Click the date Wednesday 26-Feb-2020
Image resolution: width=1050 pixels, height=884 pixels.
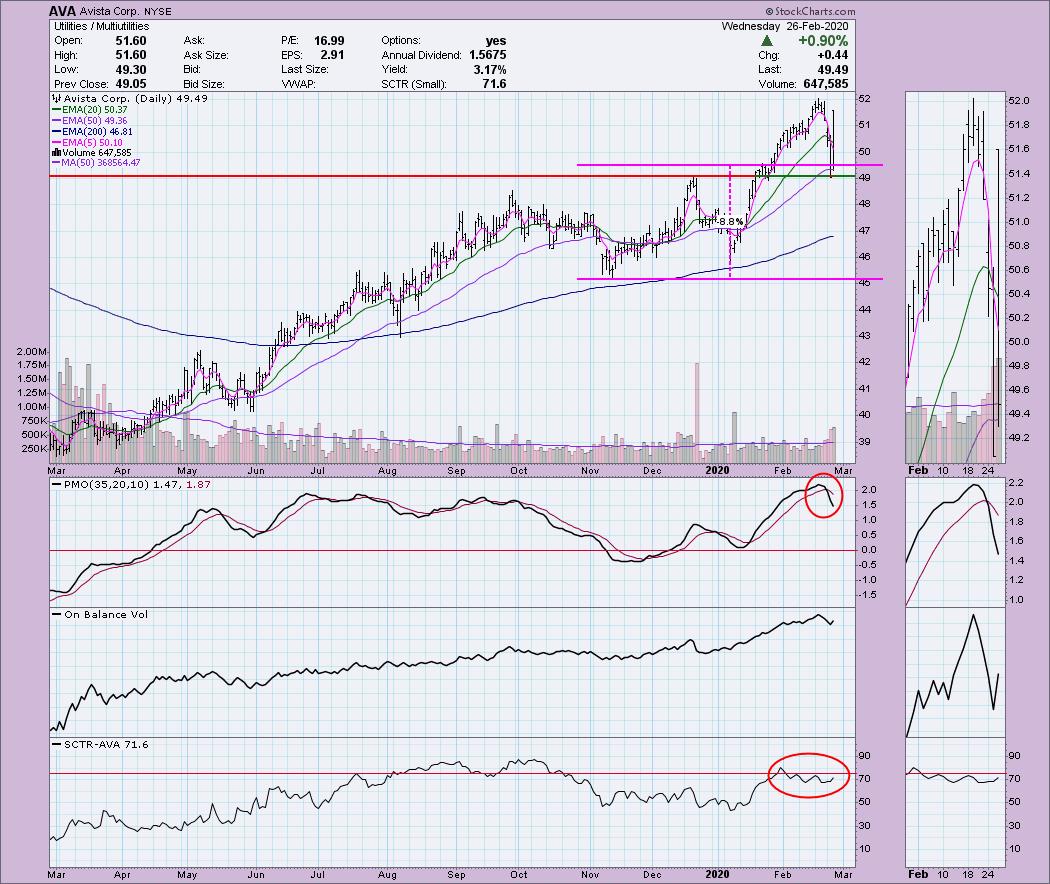pyautogui.click(x=785, y=26)
